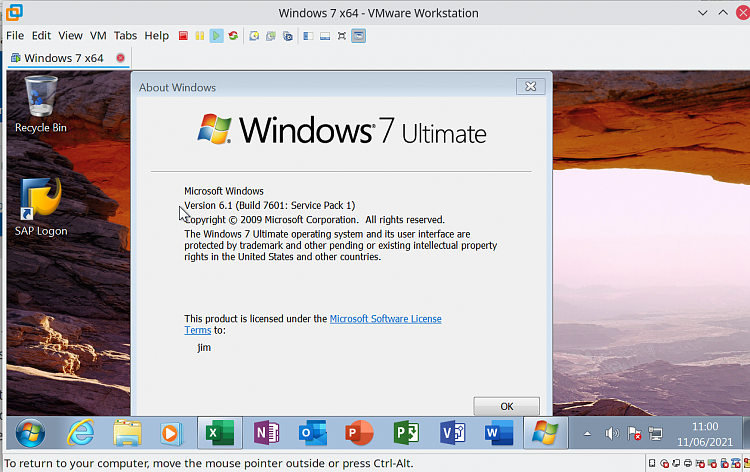Select the Windows 7 x64 tab
750x472 pixels.
[x=64, y=58]
